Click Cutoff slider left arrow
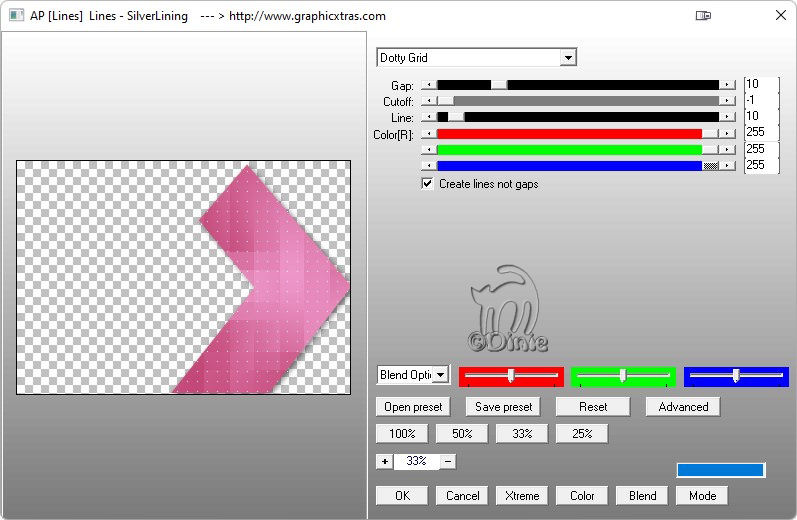This screenshot has height=520, width=797. 428,101
